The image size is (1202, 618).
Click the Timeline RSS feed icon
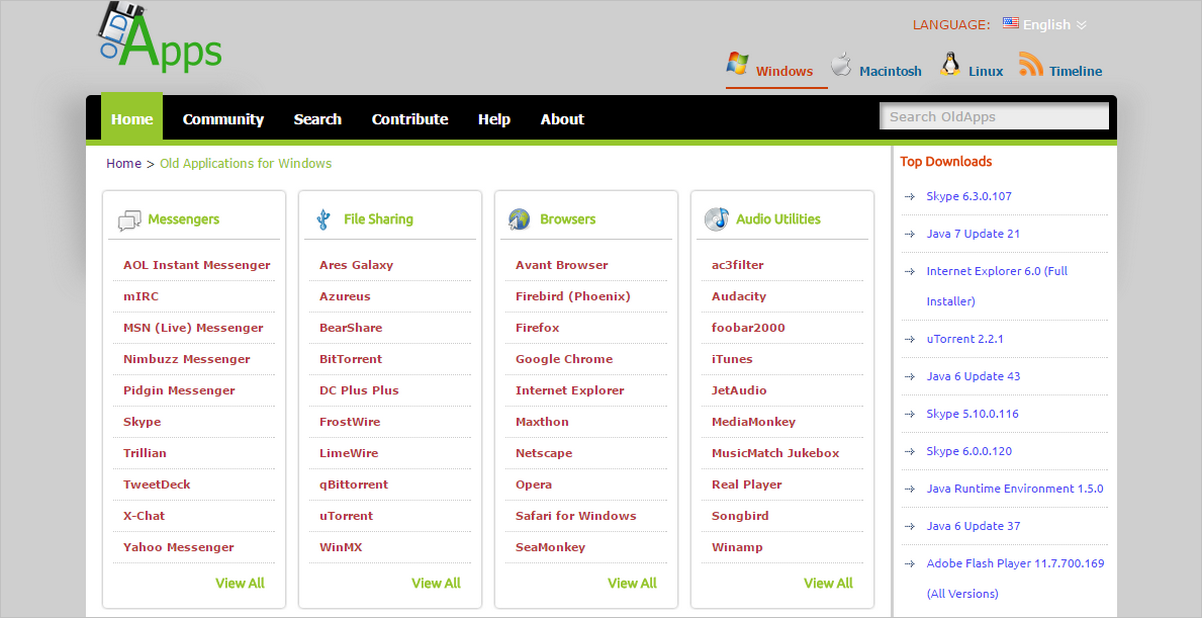click(1031, 64)
